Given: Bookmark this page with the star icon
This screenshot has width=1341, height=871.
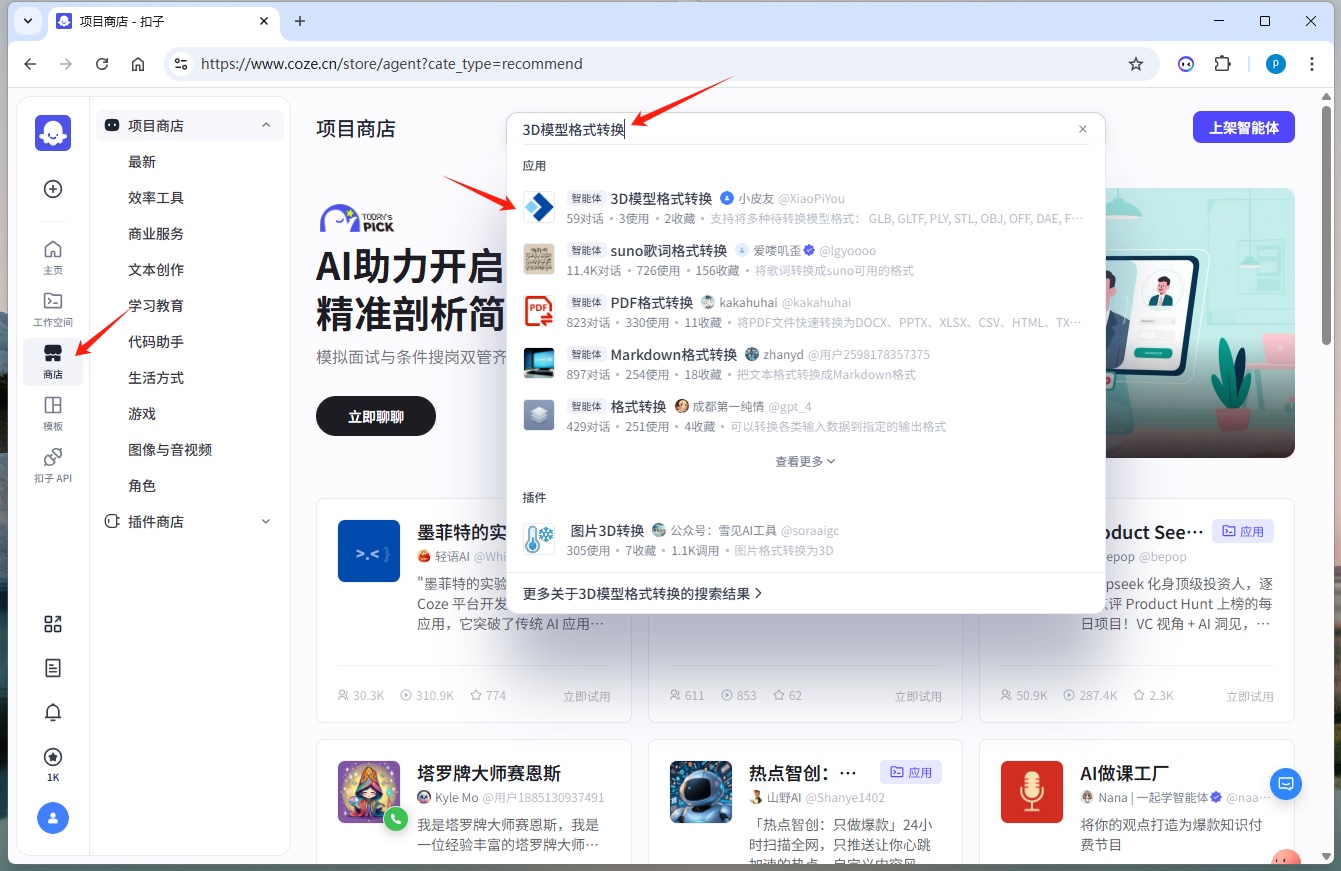Looking at the screenshot, I should click(x=1136, y=64).
